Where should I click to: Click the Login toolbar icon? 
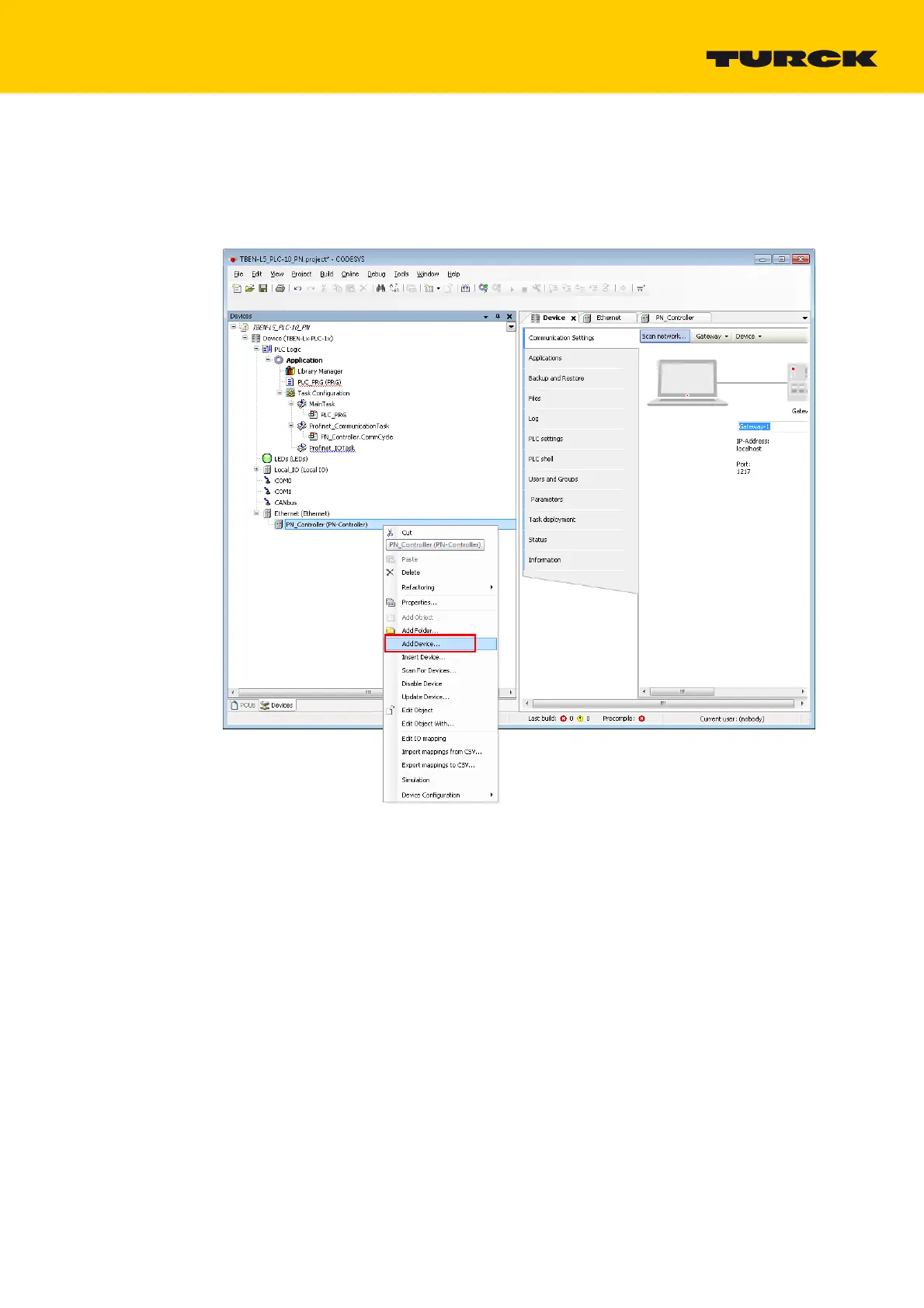click(483, 288)
